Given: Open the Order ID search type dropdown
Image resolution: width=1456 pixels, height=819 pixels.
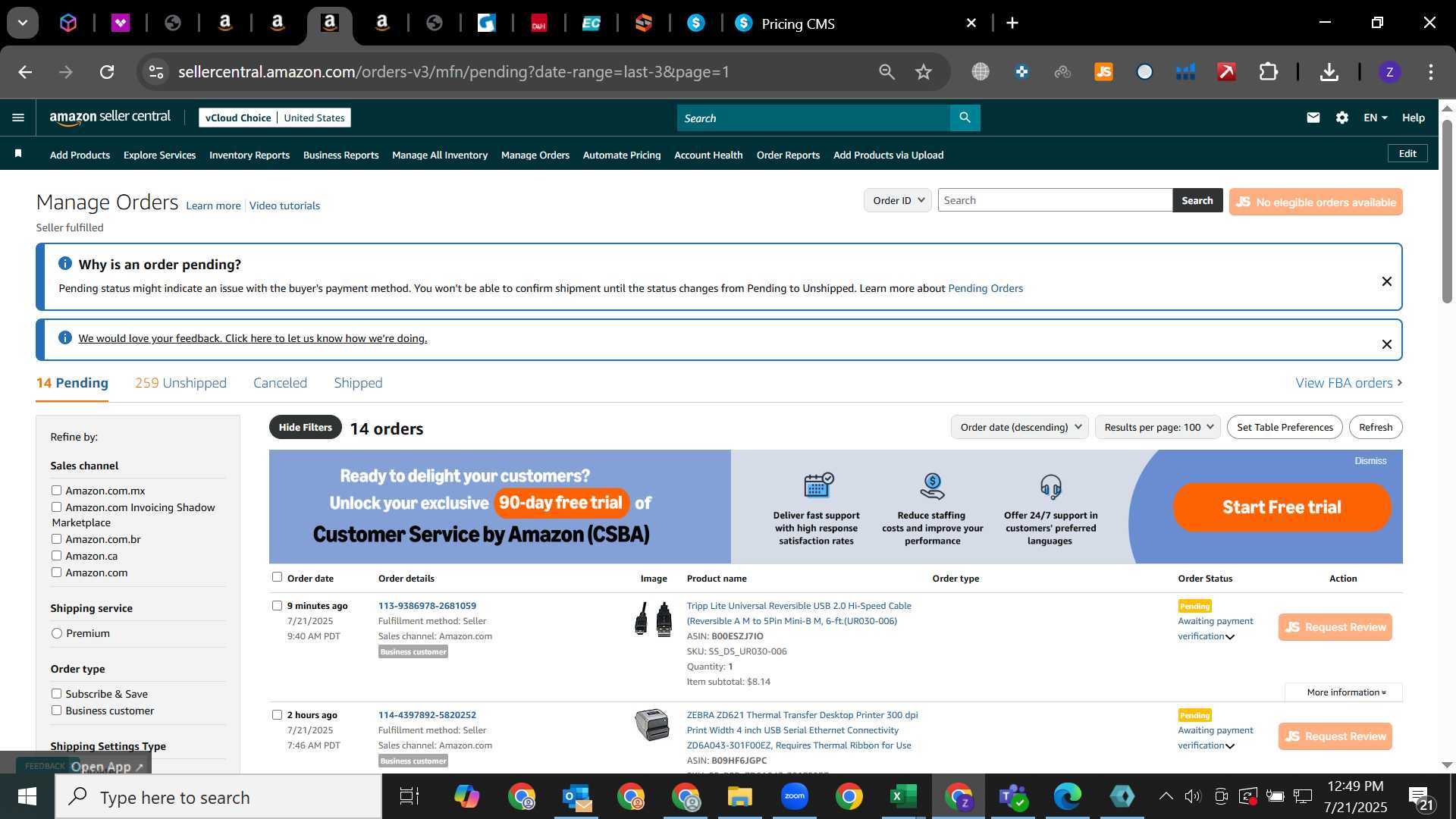Looking at the screenshot, I should click(897, 200).
